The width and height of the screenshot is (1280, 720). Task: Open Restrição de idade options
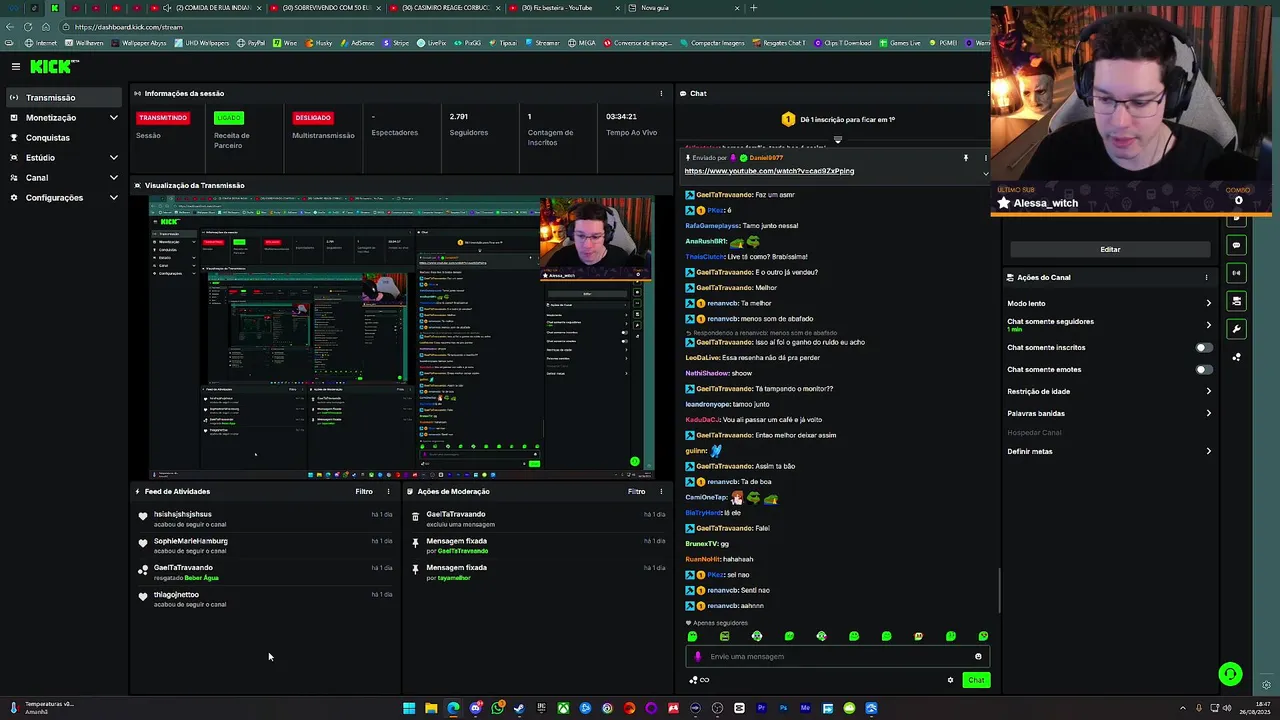point(1110,391)
